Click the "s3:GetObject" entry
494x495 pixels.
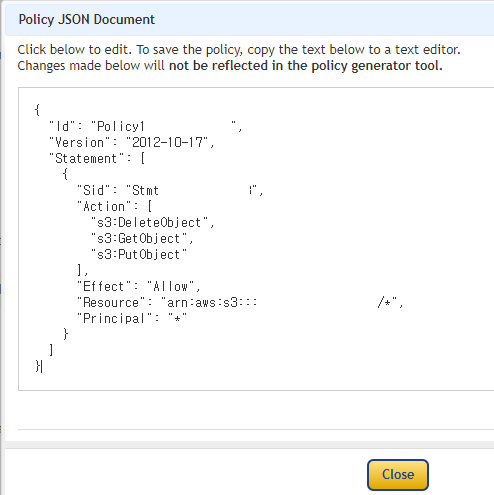(x=142, y=239)
